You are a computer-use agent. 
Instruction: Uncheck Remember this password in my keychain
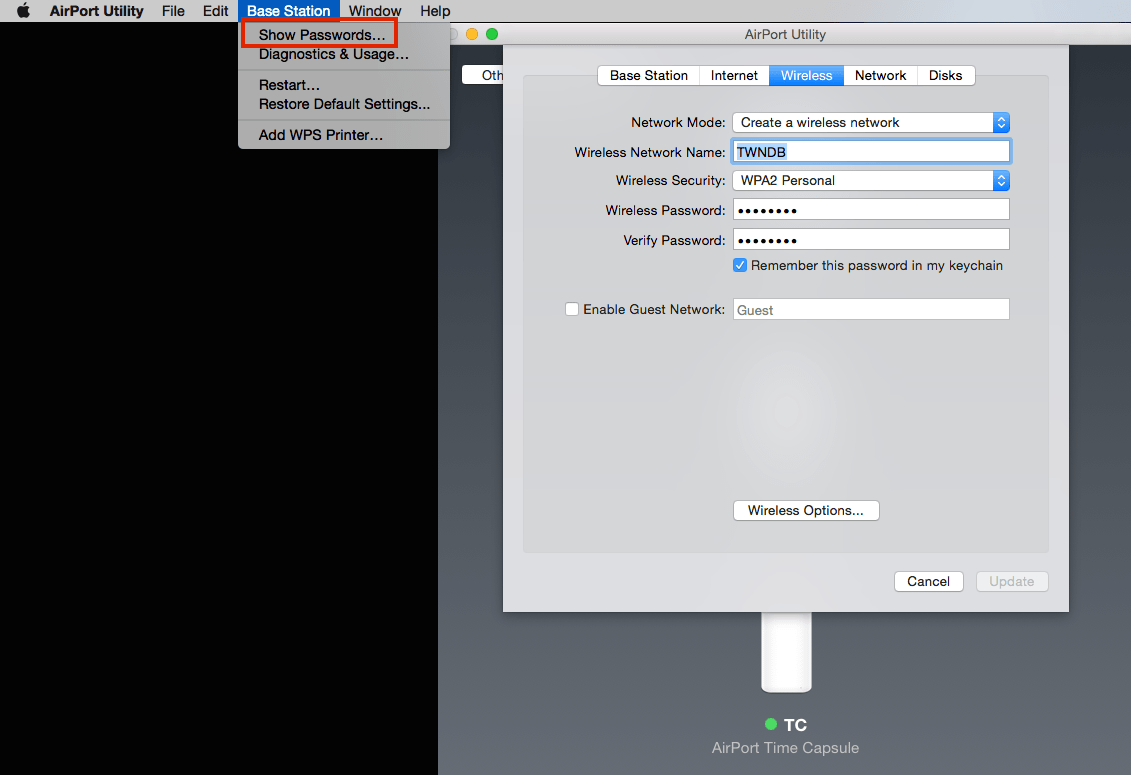coord(739,265)
